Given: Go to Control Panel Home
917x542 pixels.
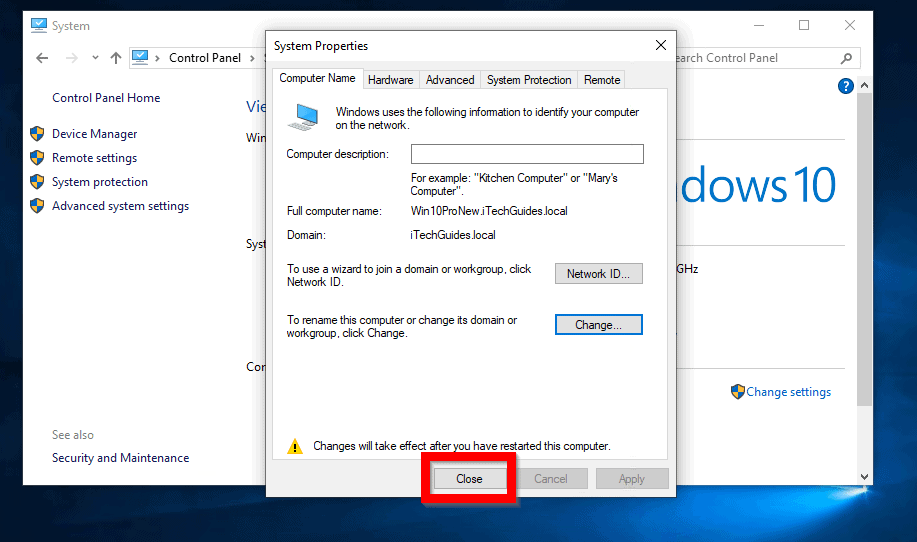Looking at the screenshot, I should click(106, 98).
